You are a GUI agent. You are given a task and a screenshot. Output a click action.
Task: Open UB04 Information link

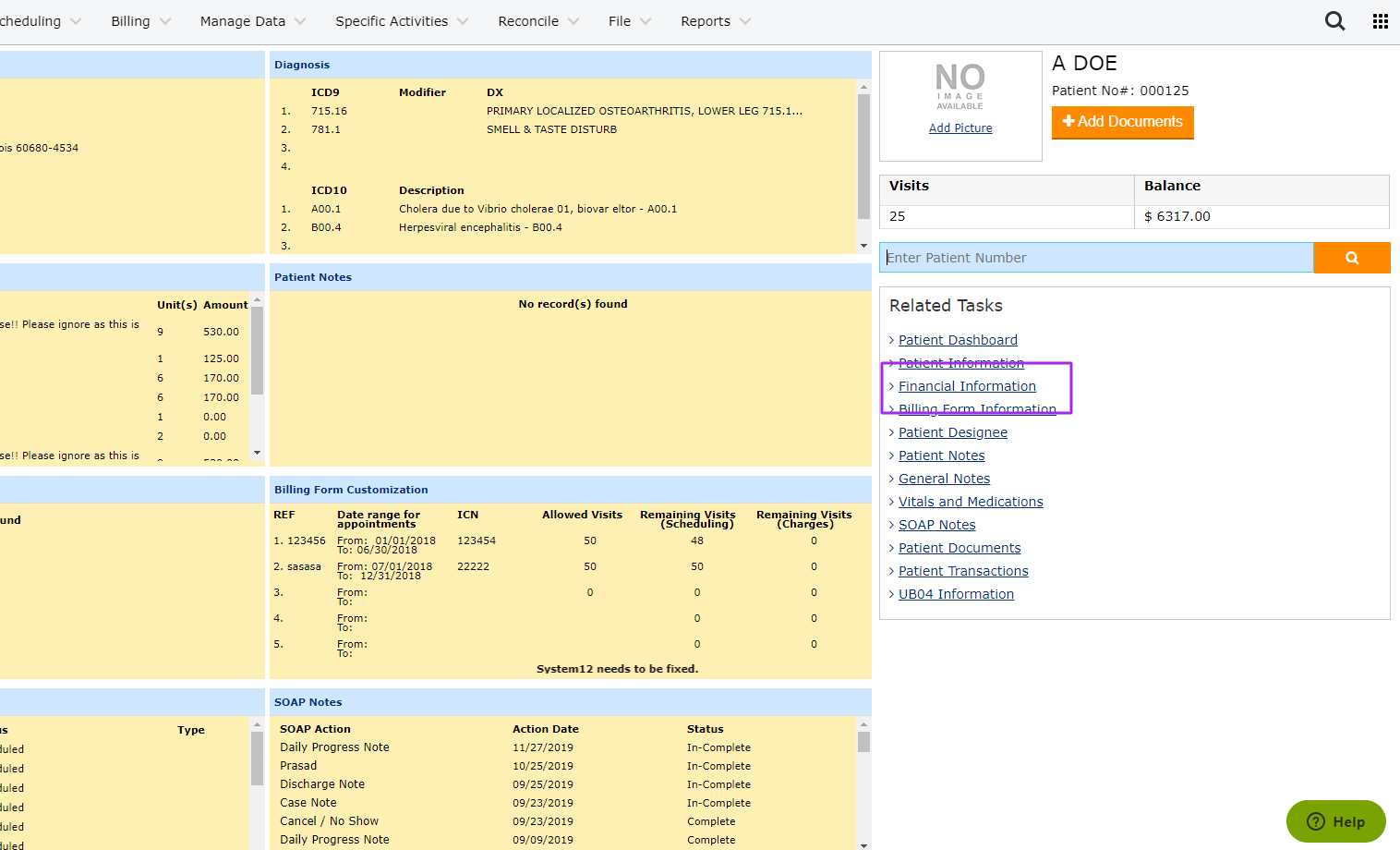(x=956, y=594)
